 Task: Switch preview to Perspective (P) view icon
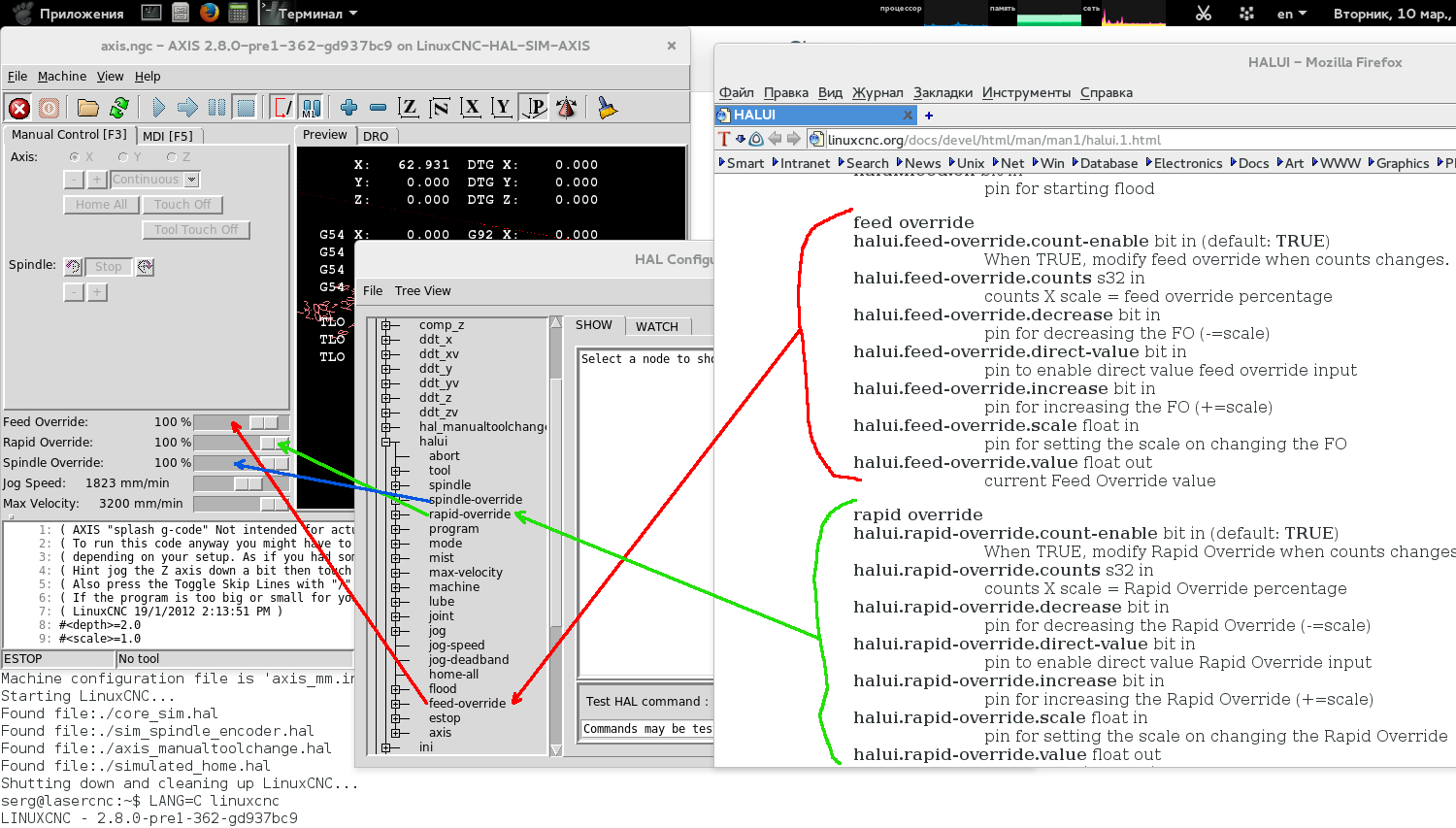pyautogui.click(x=534, y=108)
